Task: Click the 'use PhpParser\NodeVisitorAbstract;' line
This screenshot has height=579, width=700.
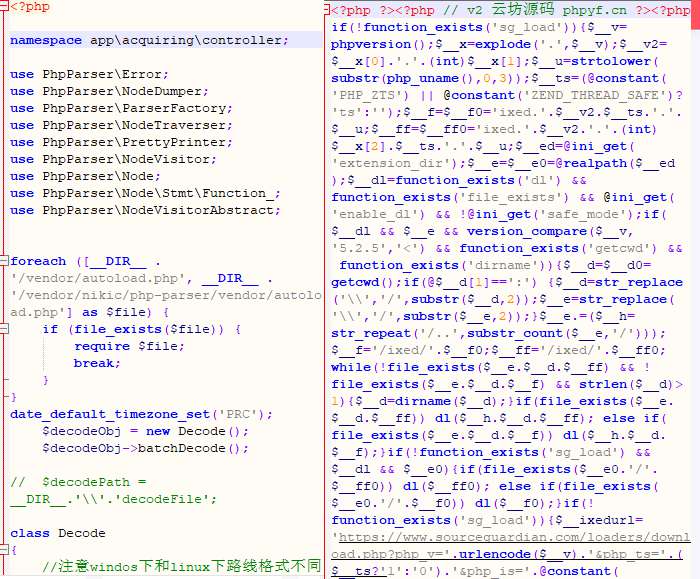Action: [x=145, y=210]
